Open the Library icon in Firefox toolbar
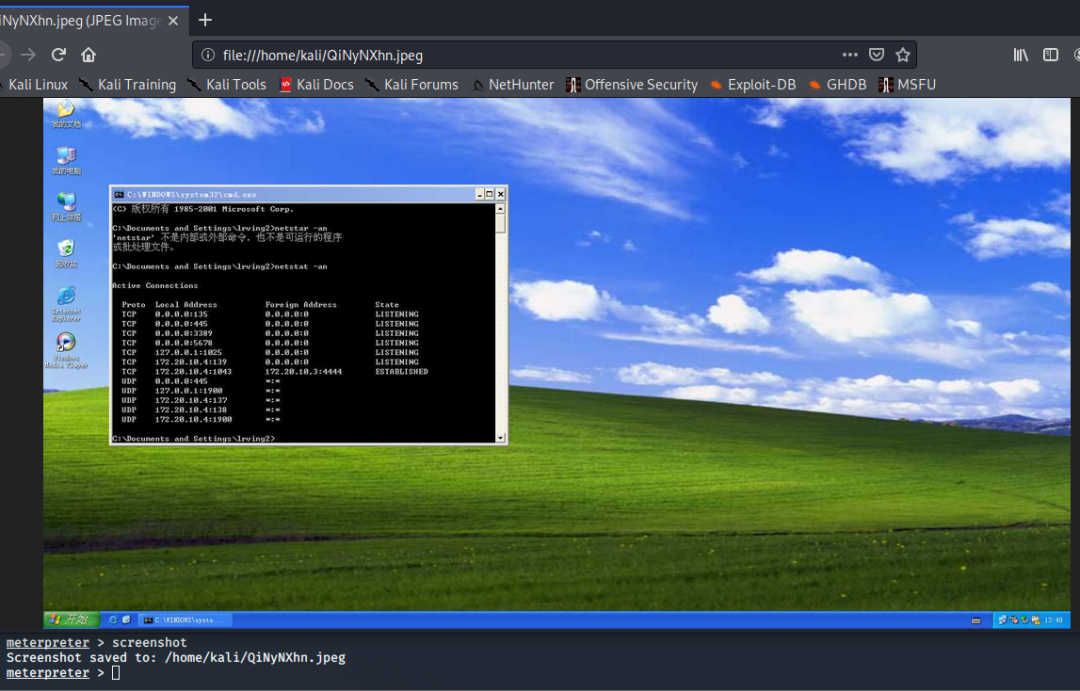The image size is (1080, 691). (x=1021, y=54)
